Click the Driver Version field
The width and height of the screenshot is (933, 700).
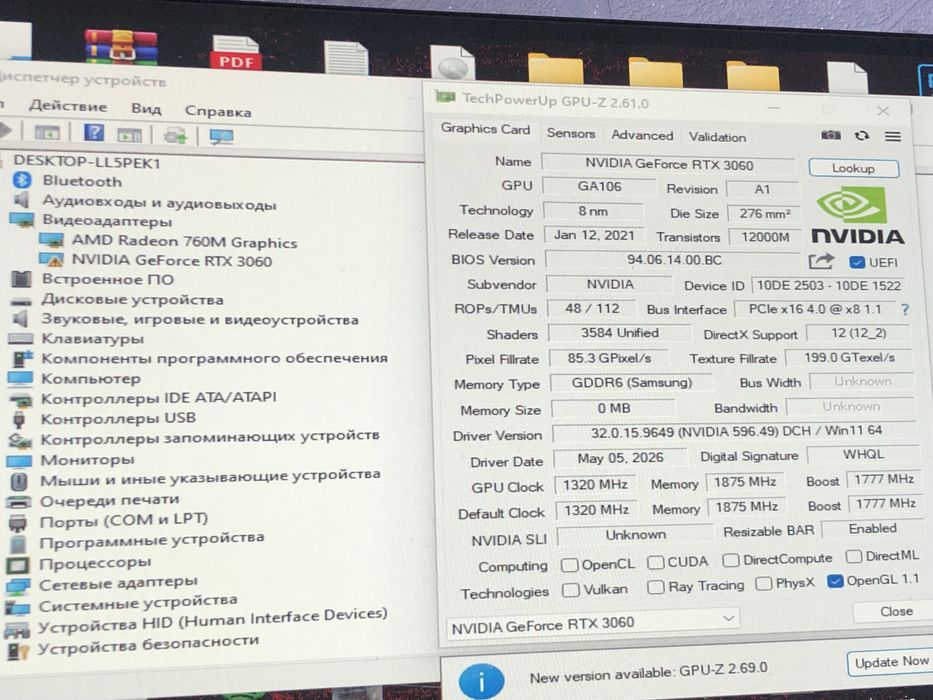click(734, 432)
